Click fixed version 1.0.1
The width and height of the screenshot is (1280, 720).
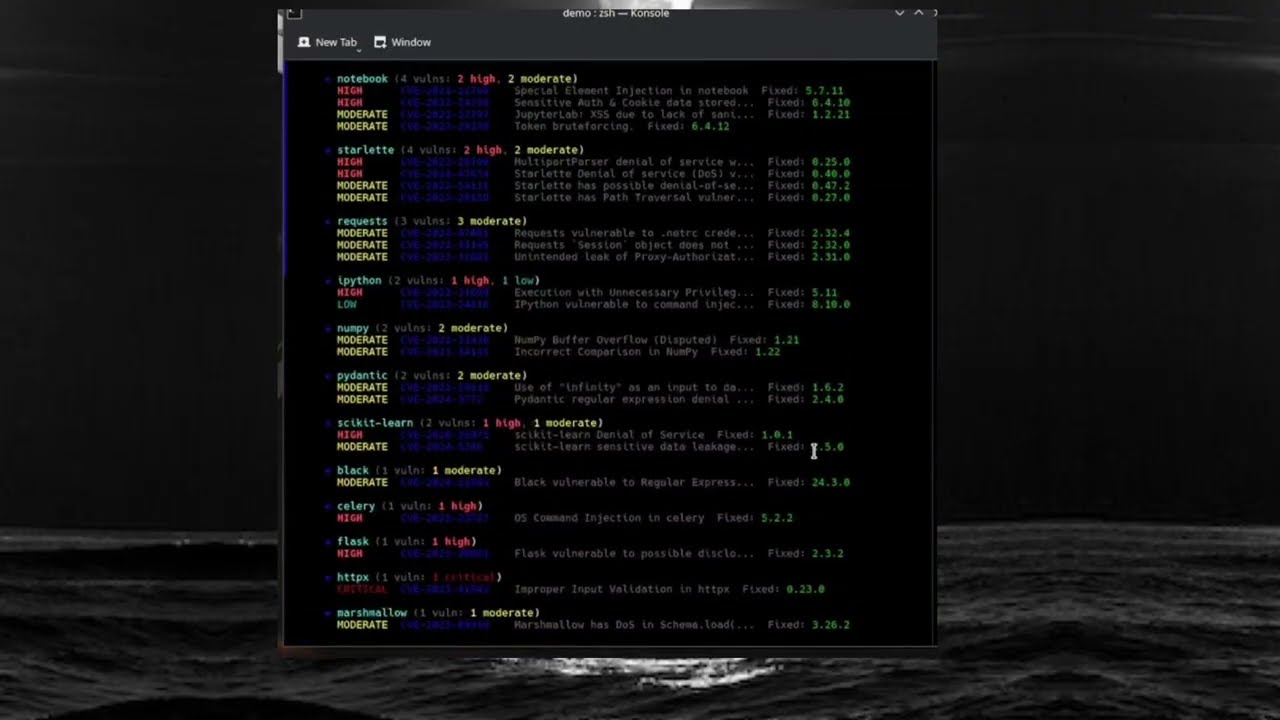point(777,435)
